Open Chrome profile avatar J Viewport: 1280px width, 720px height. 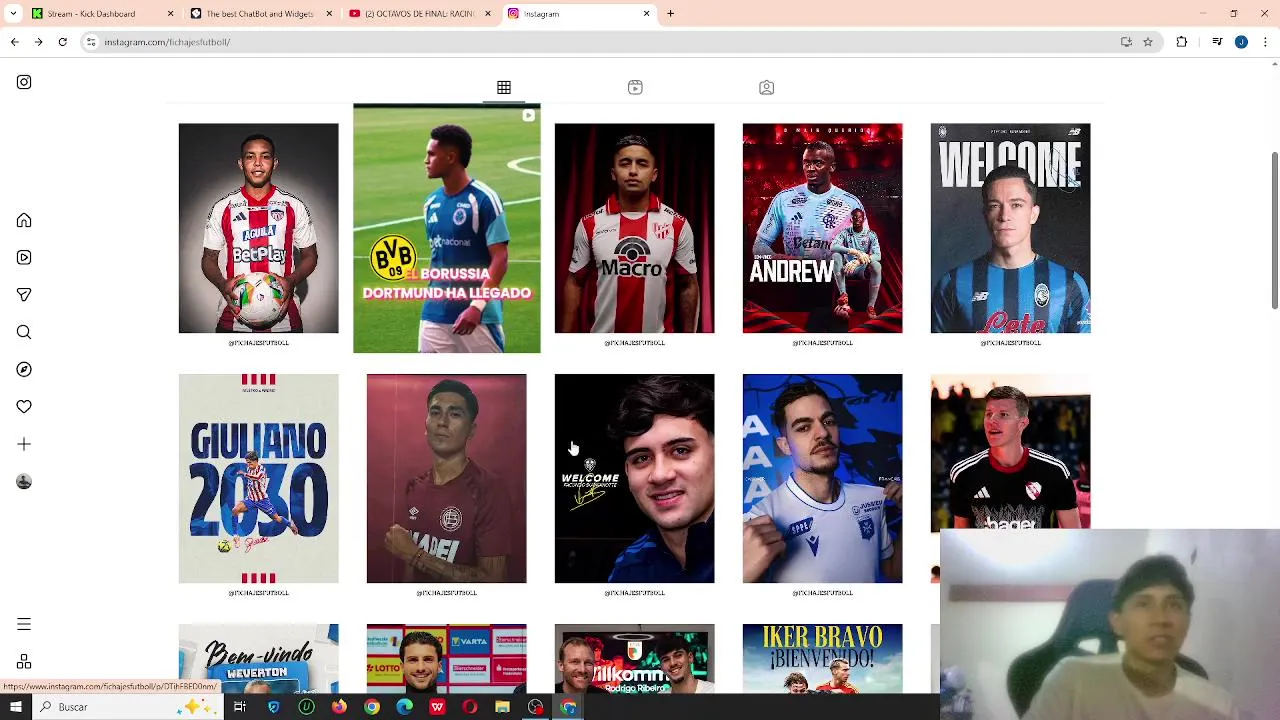point(1241,42)
